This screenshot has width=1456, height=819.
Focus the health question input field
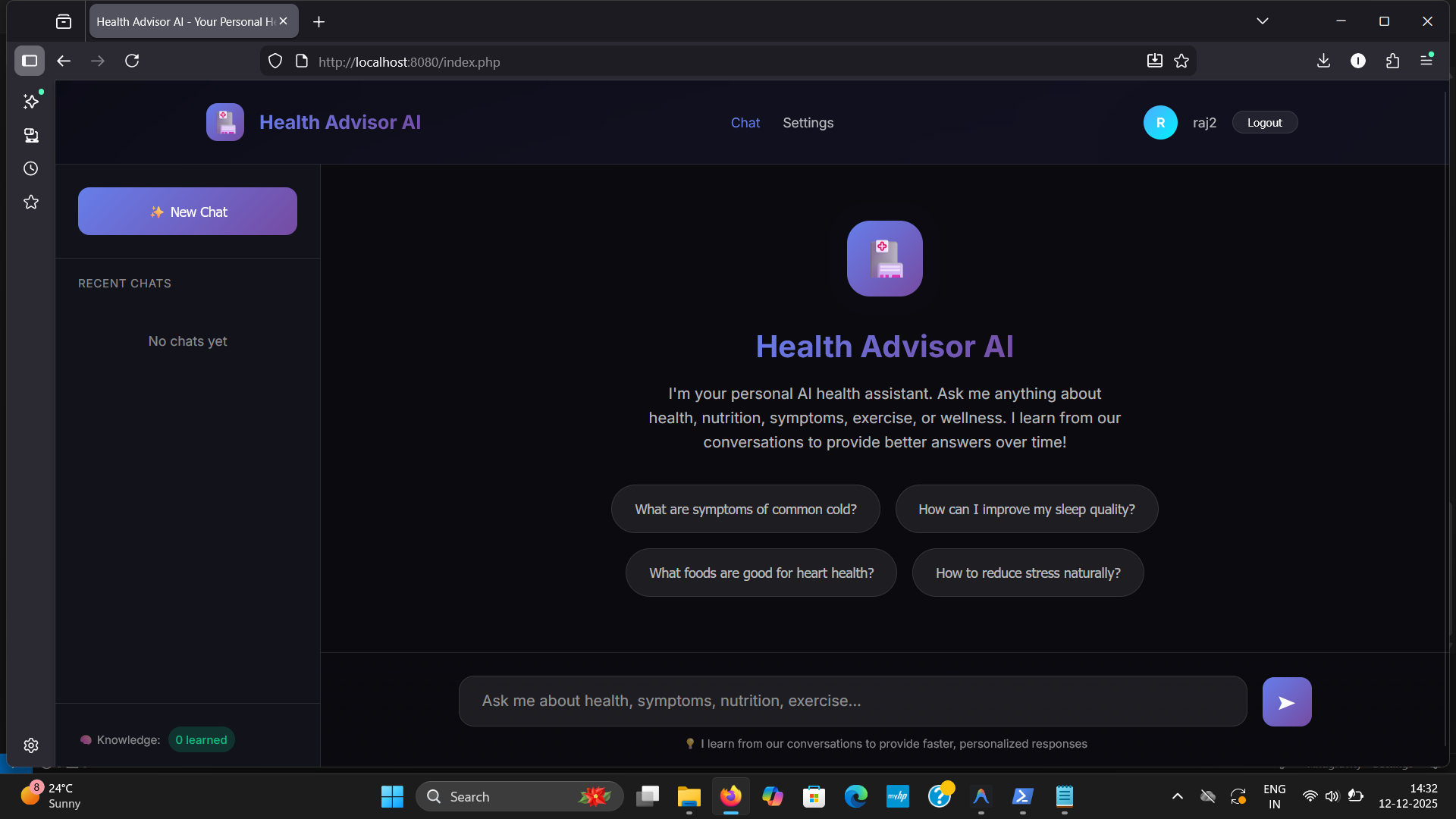(x=852, y=701)
